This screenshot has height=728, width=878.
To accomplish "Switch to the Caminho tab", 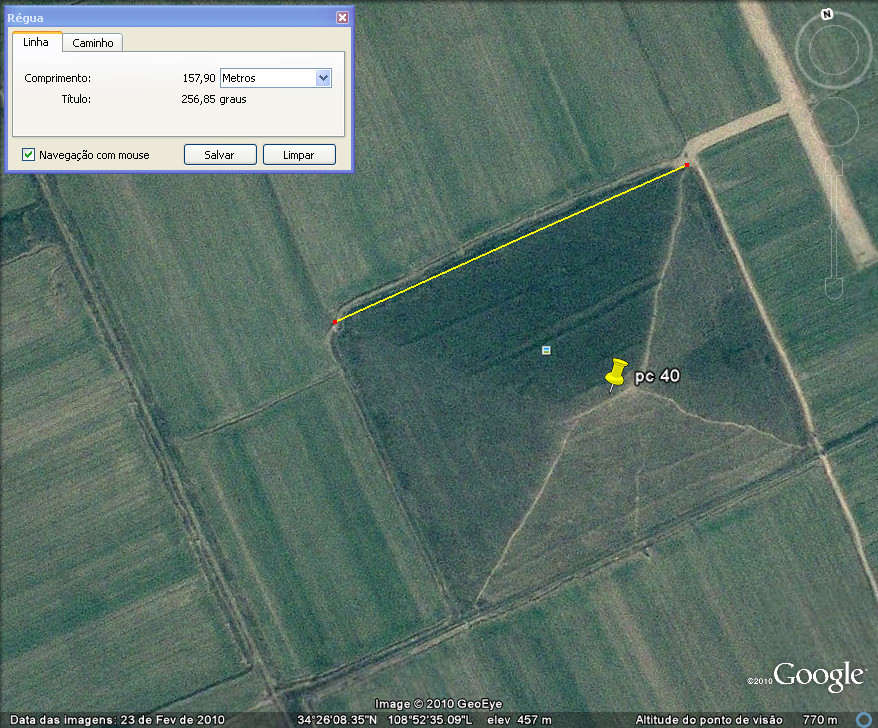I will click(x=93, y=43).
